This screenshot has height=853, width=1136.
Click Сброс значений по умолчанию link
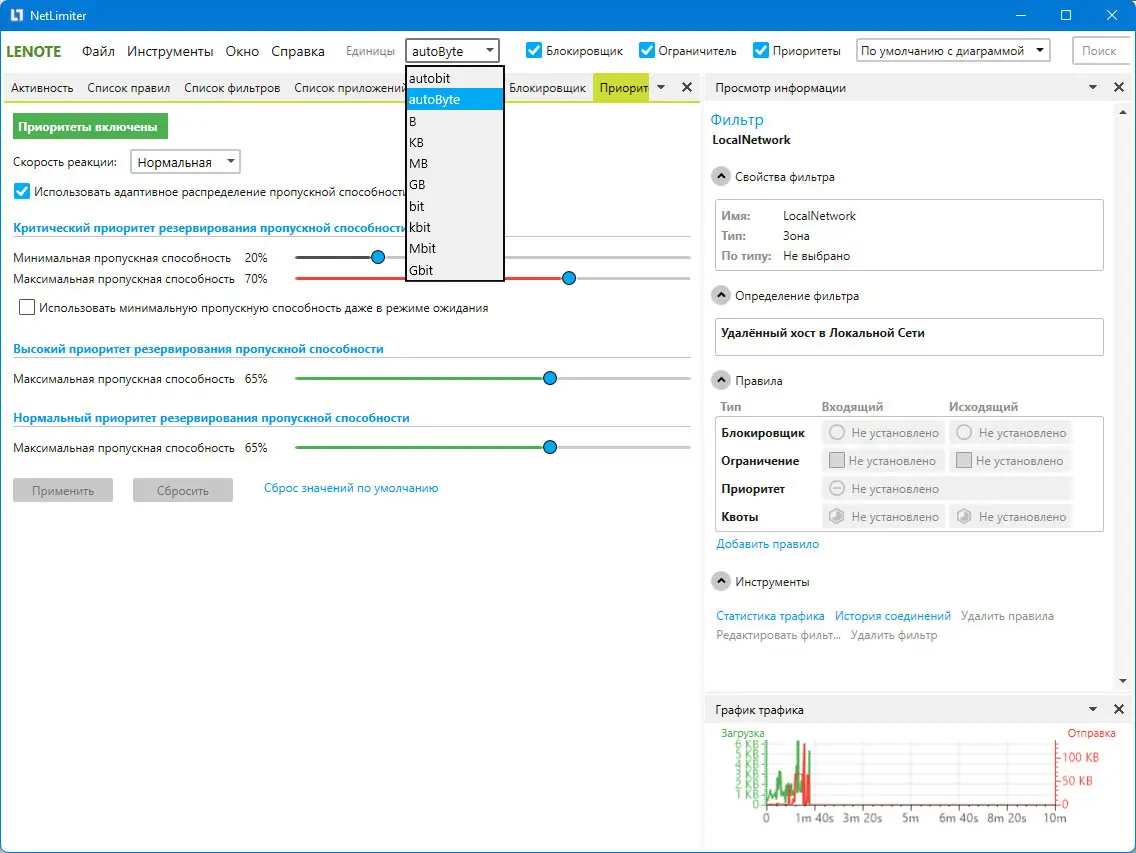click(x=351, y=488)
